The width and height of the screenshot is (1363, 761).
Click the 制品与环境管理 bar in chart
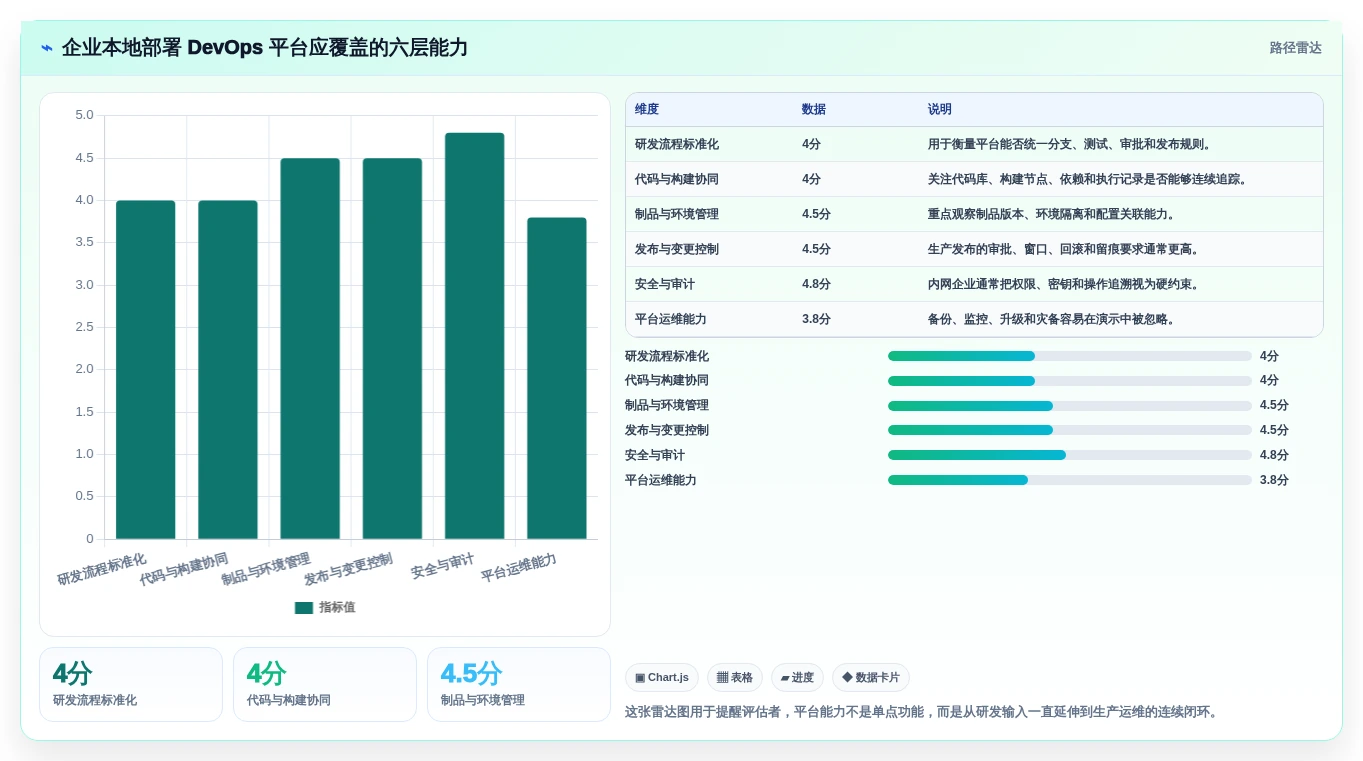tap(310, 349)
